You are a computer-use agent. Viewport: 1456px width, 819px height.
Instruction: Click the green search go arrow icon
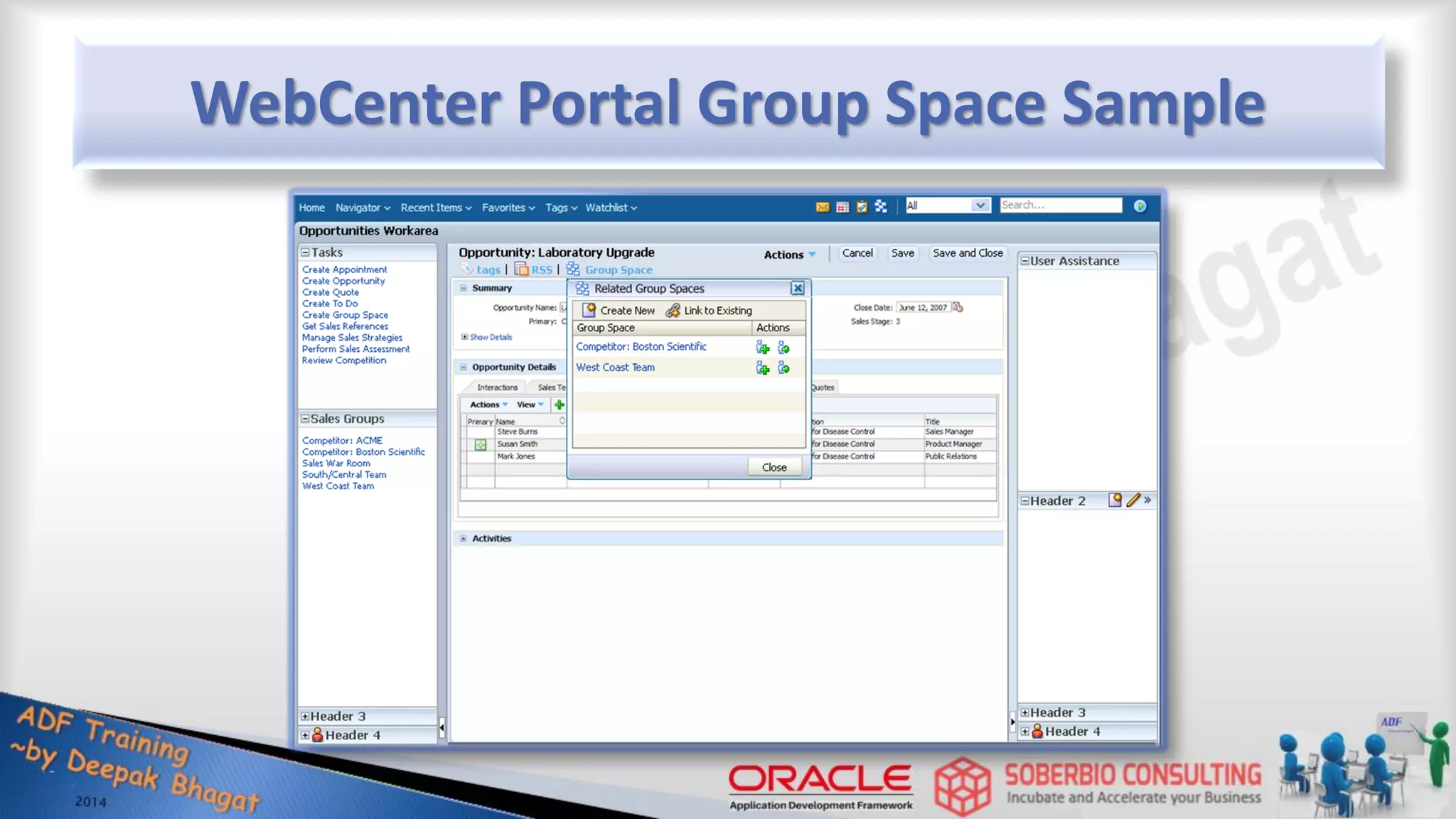tap(1140, 206)
